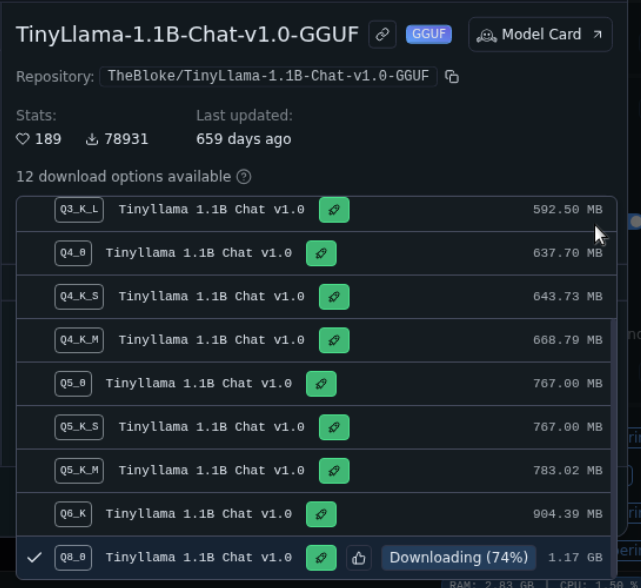Click the green rocket icon for Q5_K_M

point(334,470)
